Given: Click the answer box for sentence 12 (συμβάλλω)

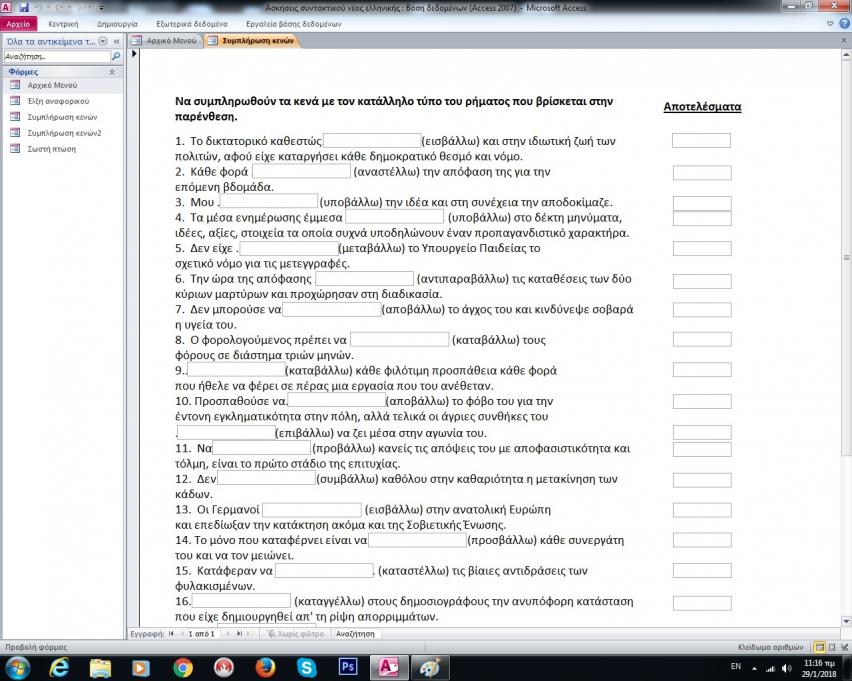Looking at the screenshot, I should [x=266, y=478].
